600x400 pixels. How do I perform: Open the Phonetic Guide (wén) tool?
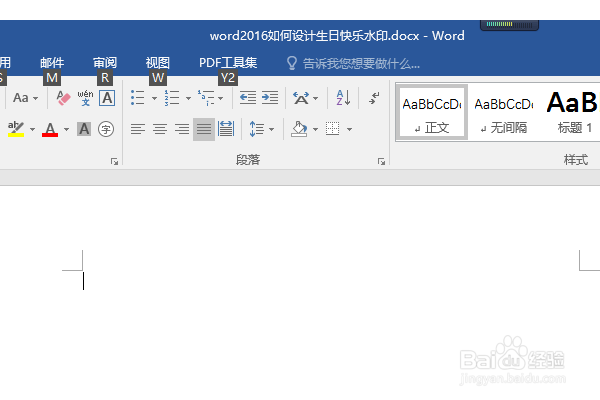pyautogui.click(x=85, y=98)
